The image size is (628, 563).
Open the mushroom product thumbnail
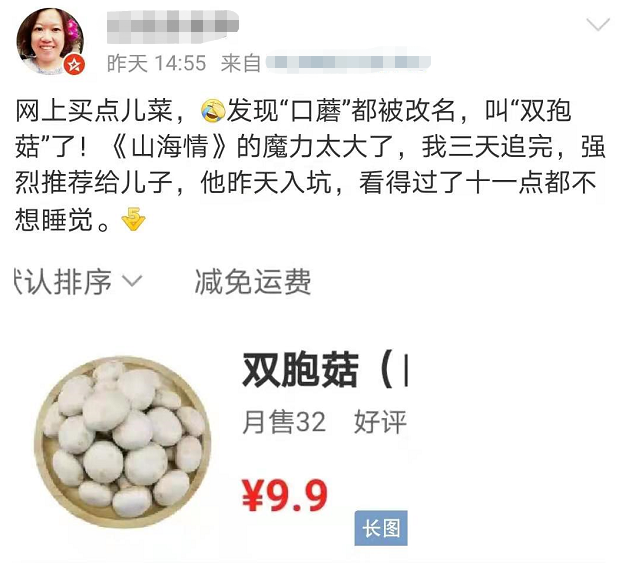click(x=123, y=442)
